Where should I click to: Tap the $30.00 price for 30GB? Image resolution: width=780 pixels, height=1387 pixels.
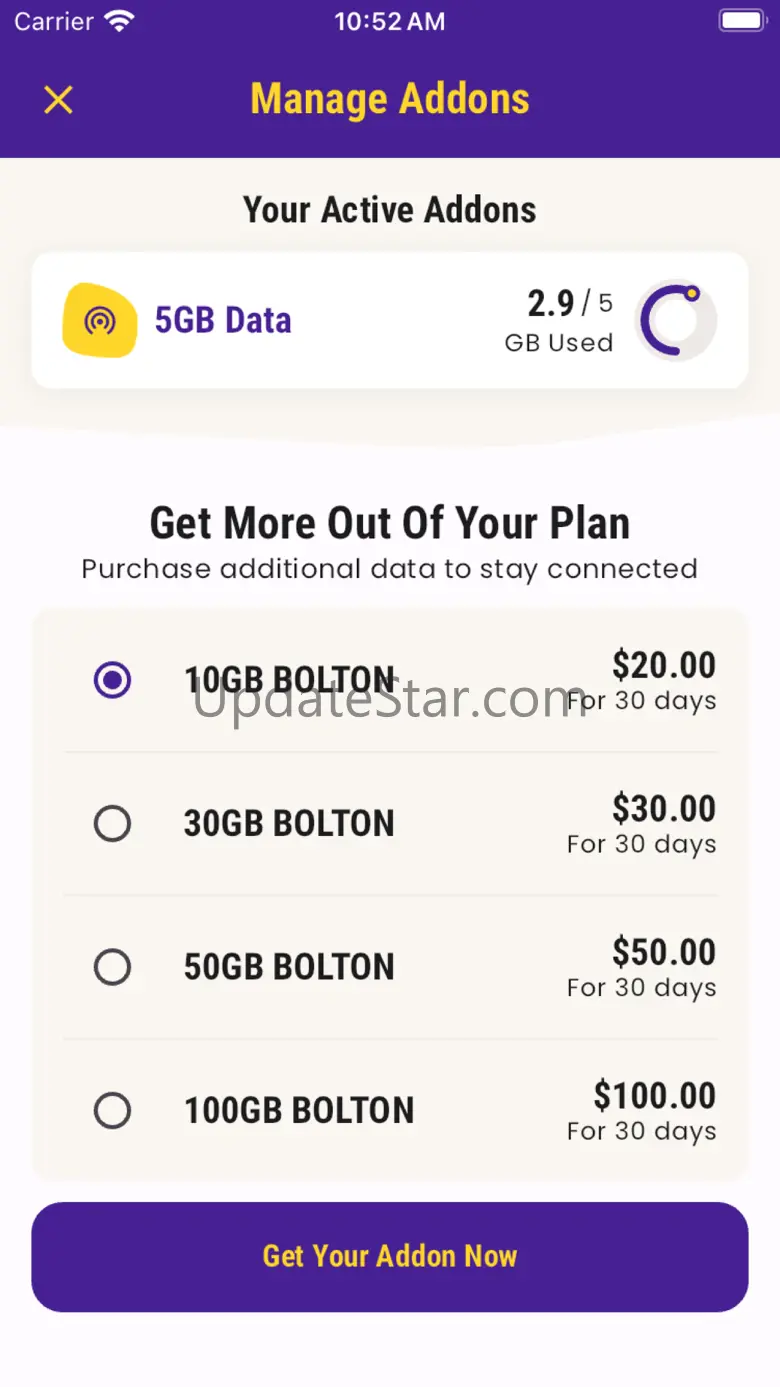coord(664,809)
